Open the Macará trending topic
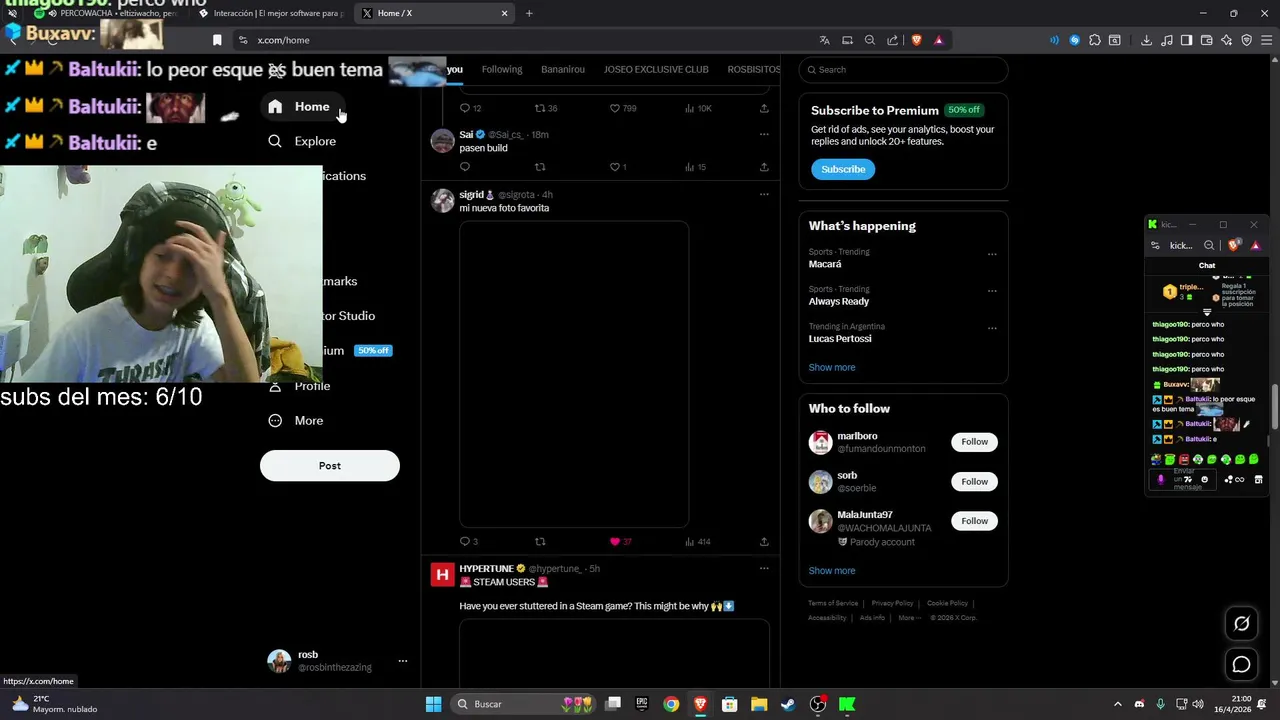1280x720 pixels. pyautogui.click(x=825, y=264)
